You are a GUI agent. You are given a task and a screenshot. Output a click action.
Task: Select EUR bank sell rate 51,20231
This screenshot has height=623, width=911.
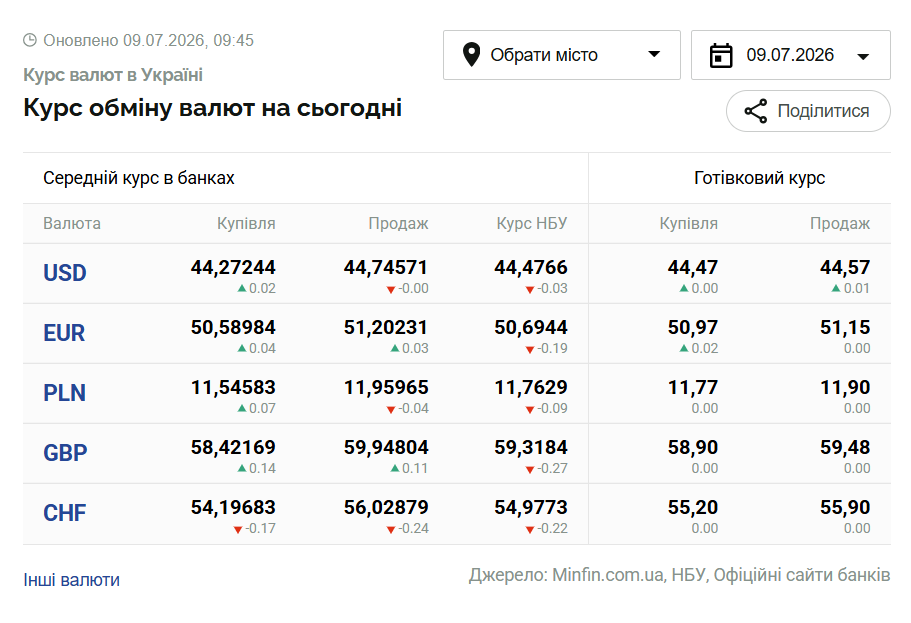386,327
